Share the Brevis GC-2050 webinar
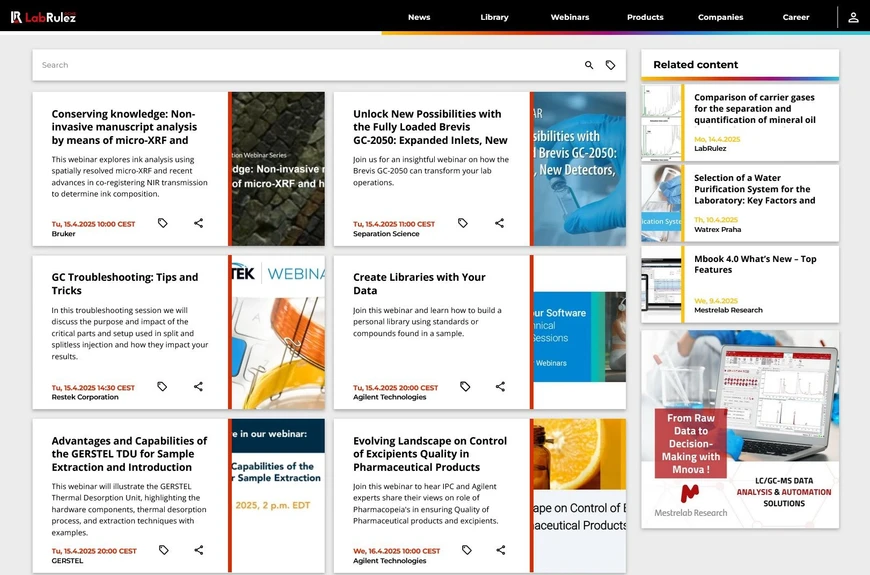The width and height of the screenshot is (870, 575). [x=499, y=223]
